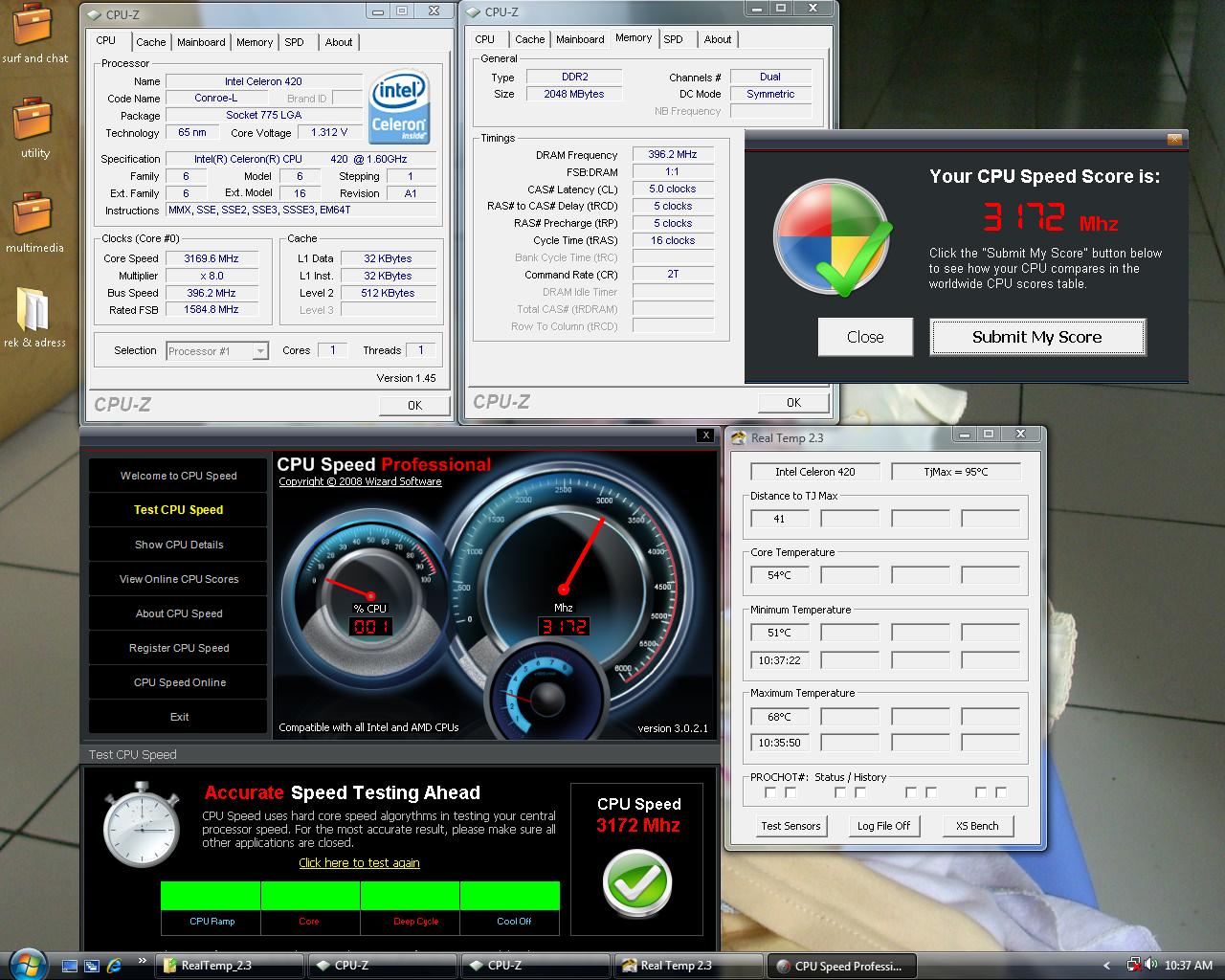This screenshot has width=1225, height=980.
Task: Select Welcome to CPU Speed menu item
Action: tap(179, 476)
